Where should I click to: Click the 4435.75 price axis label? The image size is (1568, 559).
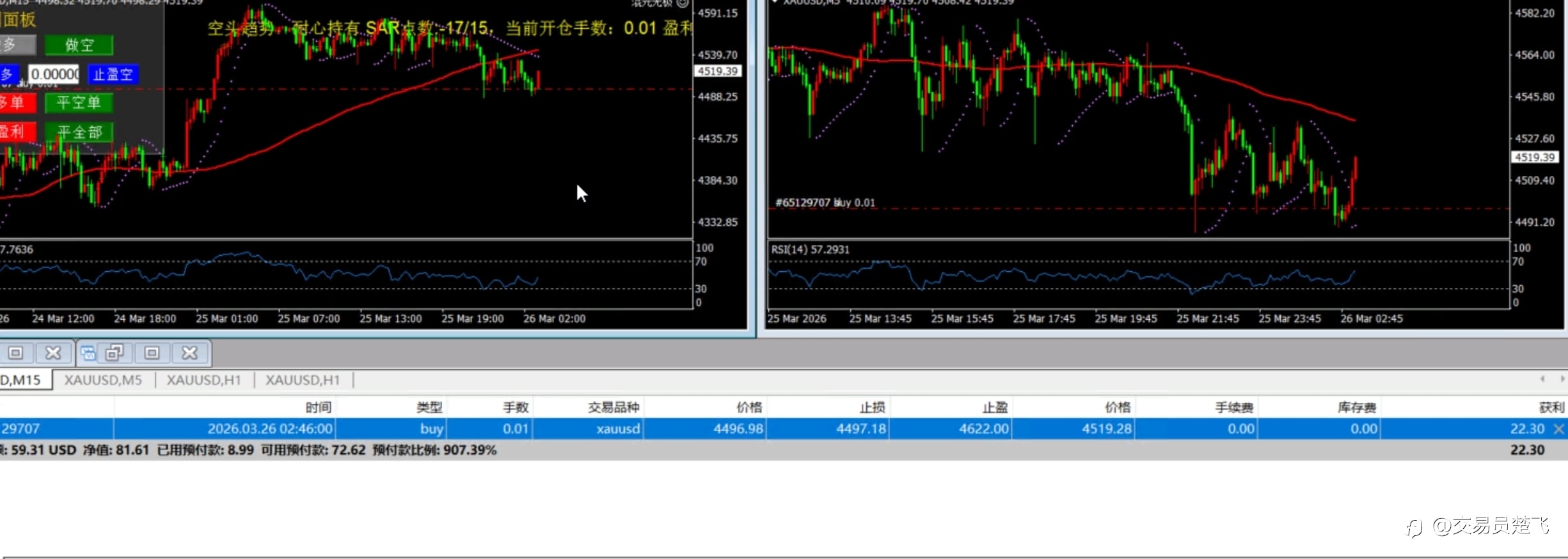pos(718,139)
